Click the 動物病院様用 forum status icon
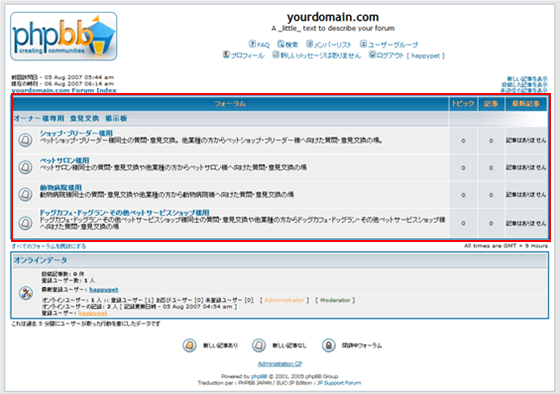Viewport: 560px width, 394px height. click(25, 194)
